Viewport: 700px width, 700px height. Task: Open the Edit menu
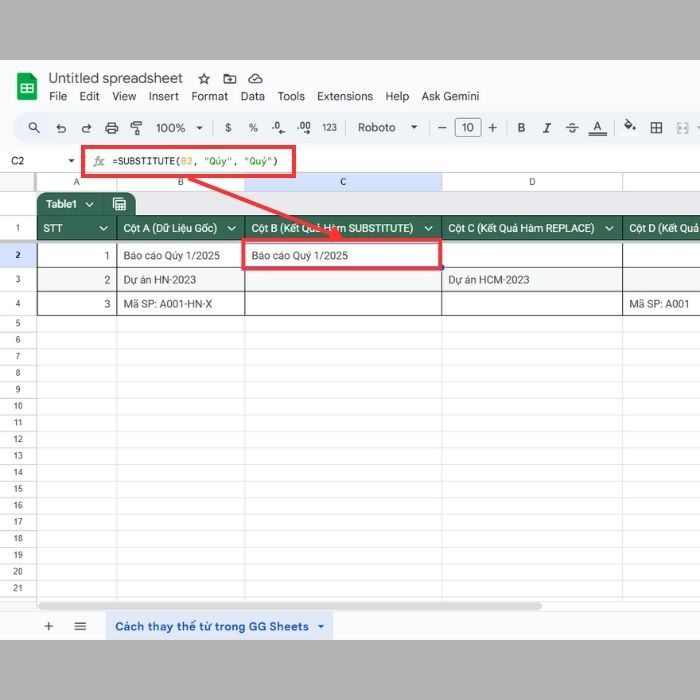pos(89,96)
